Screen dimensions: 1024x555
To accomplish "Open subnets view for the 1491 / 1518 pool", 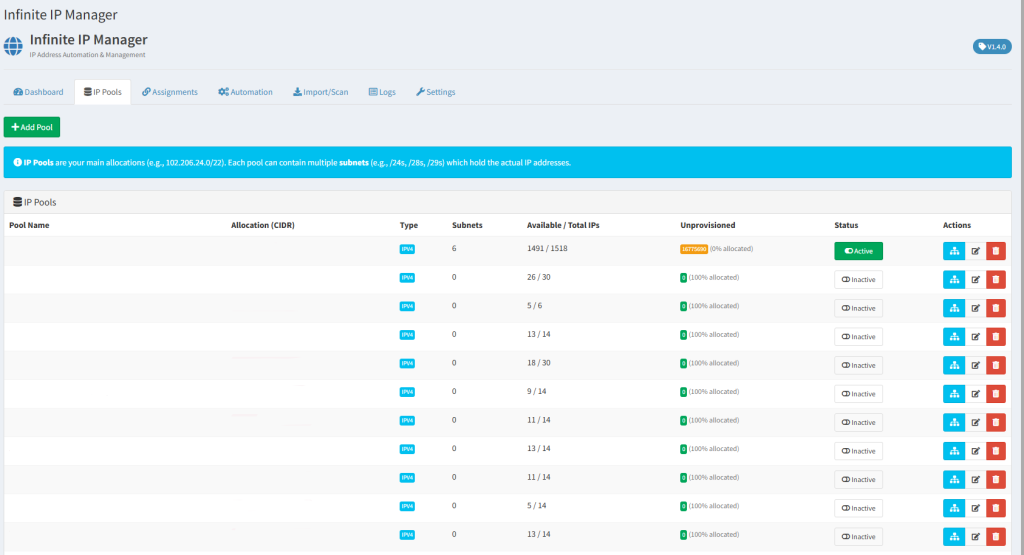I will tap(954, 251).
